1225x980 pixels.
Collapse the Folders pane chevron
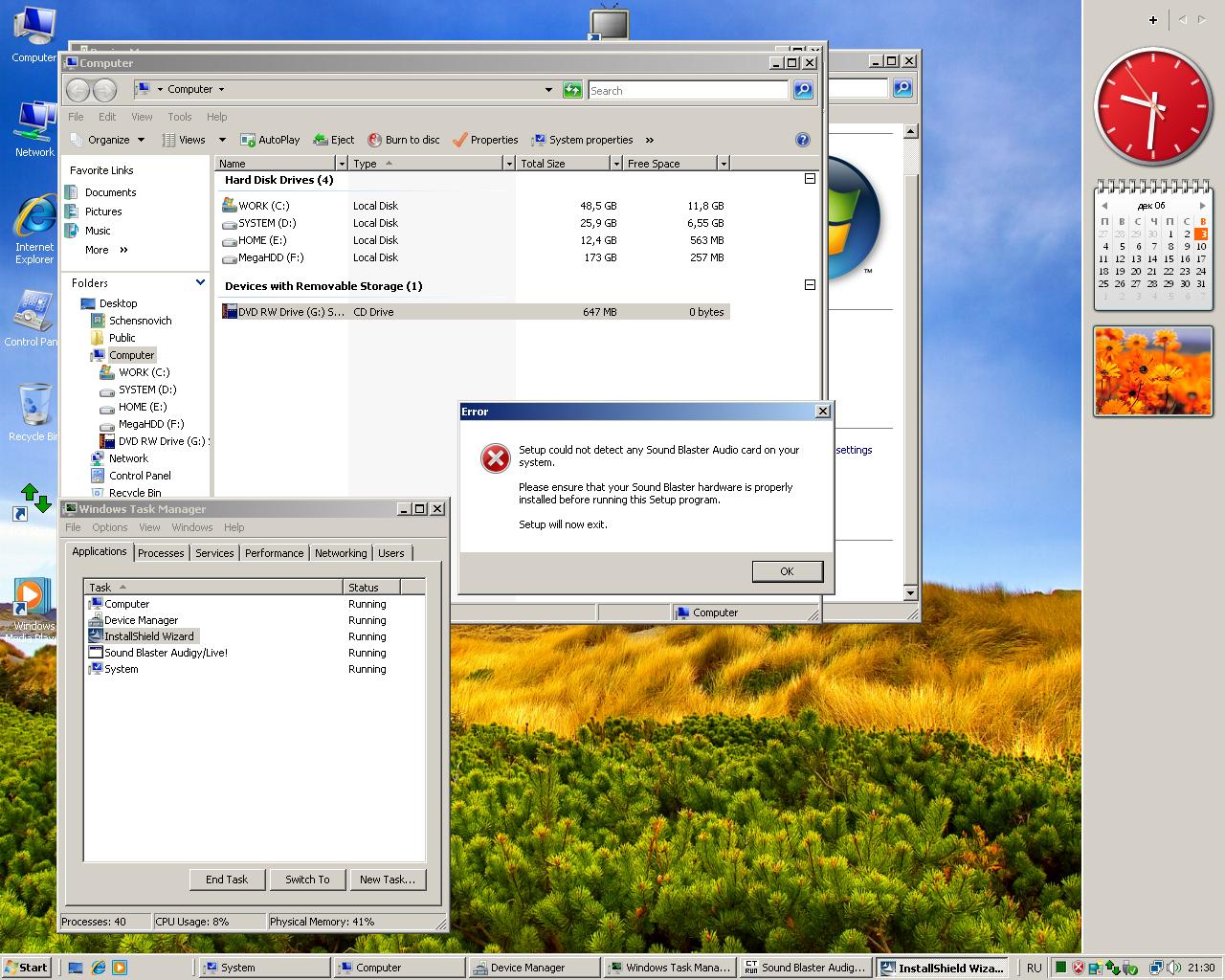[200, 282]
